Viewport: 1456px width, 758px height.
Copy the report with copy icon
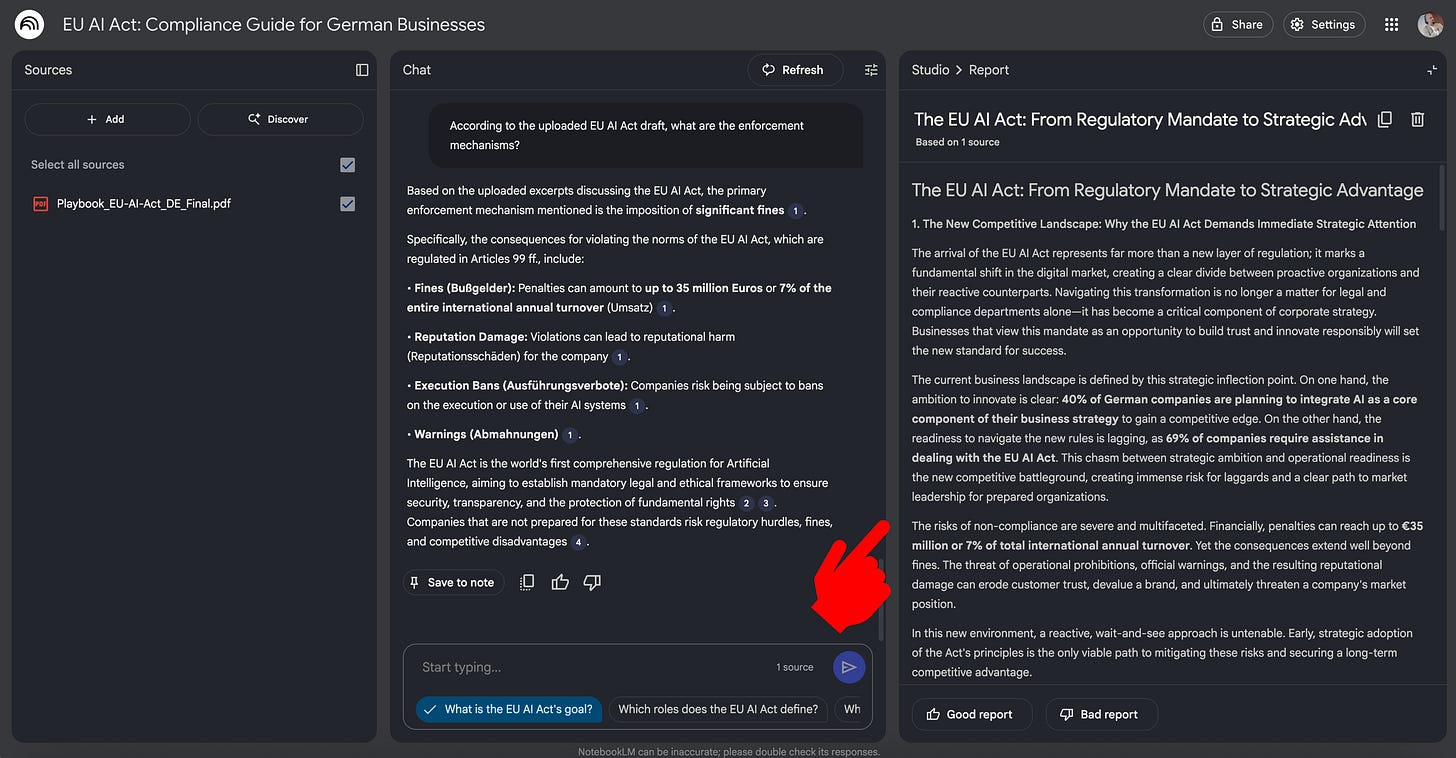(1385, 119)
